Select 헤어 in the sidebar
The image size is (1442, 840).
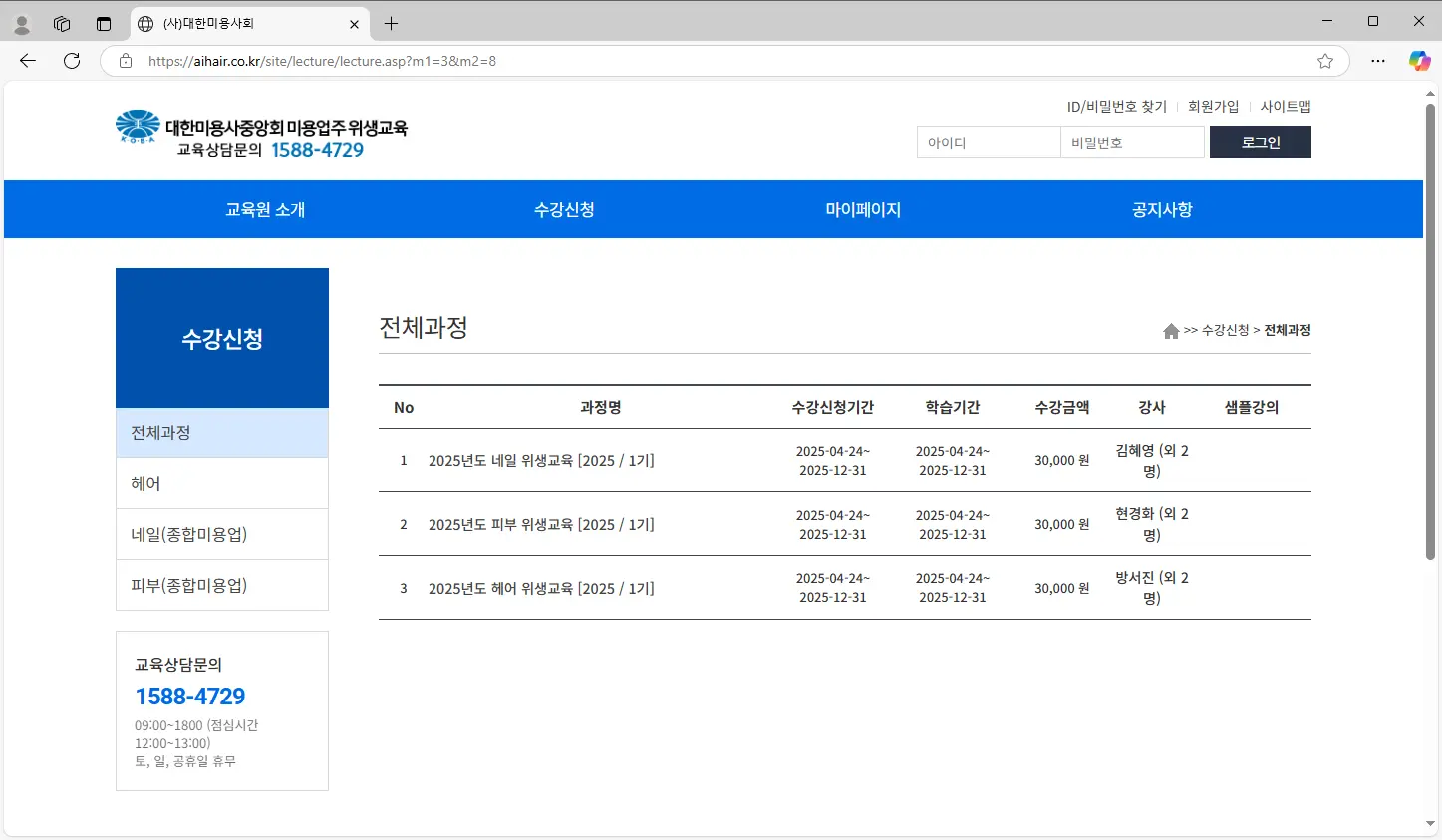pos(144,482)
